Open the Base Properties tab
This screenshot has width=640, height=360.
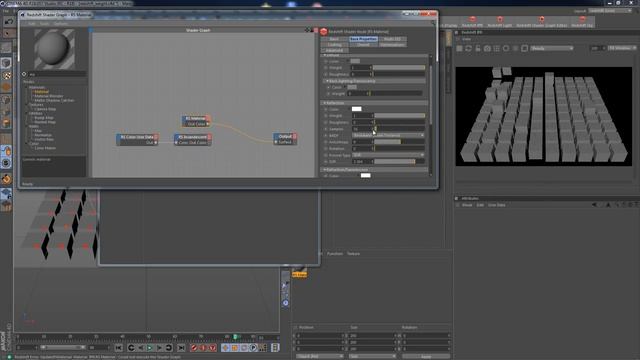[x=363, y=39]
